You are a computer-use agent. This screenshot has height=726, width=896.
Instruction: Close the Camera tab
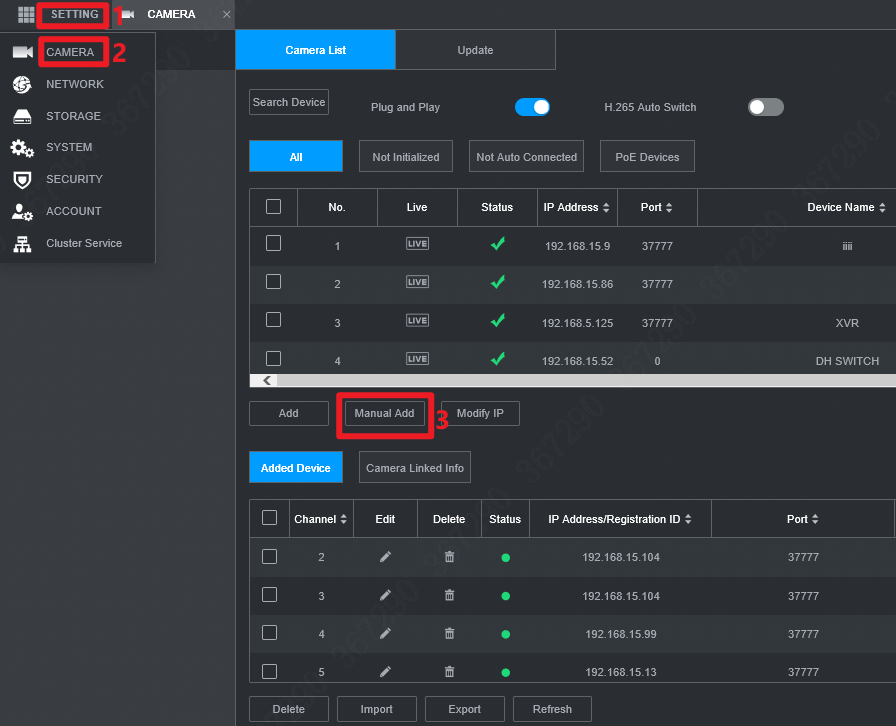point(226,15)
